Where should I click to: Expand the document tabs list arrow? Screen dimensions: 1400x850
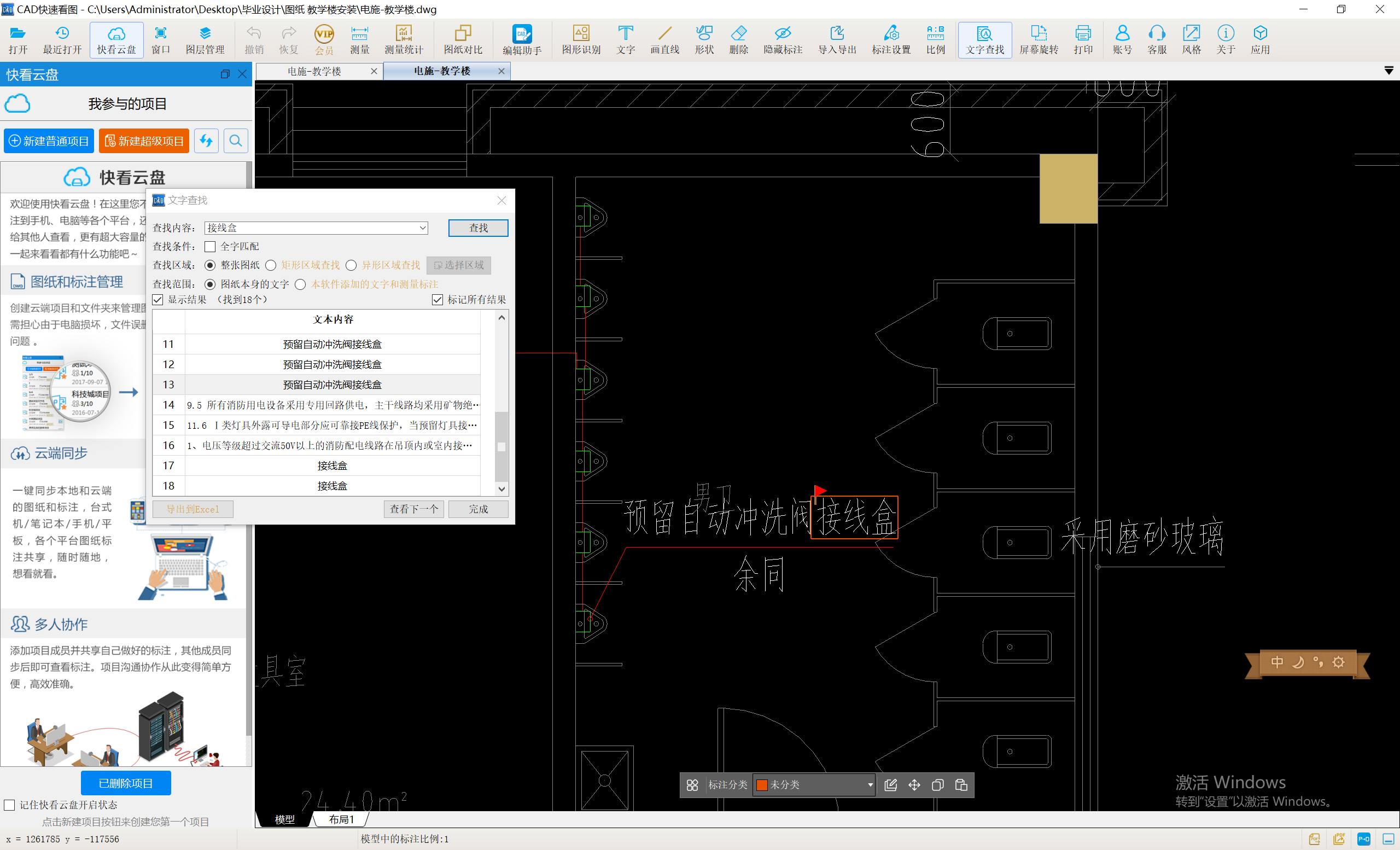pyautogui.click(x=1388, y=71)
